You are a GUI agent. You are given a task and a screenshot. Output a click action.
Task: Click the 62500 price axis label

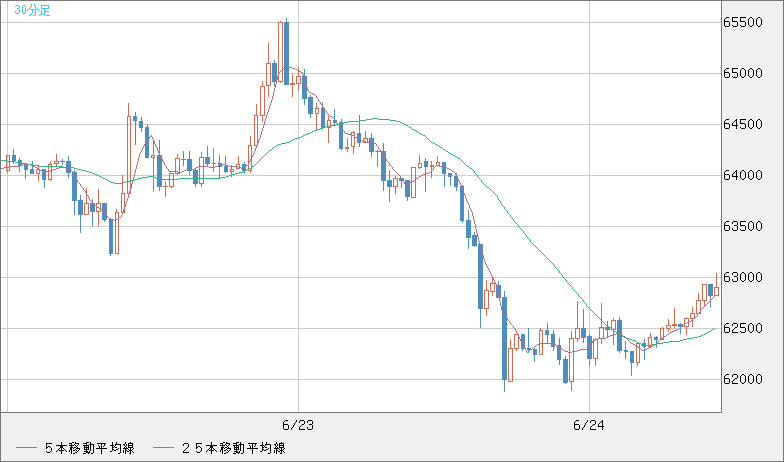(743, 328)
